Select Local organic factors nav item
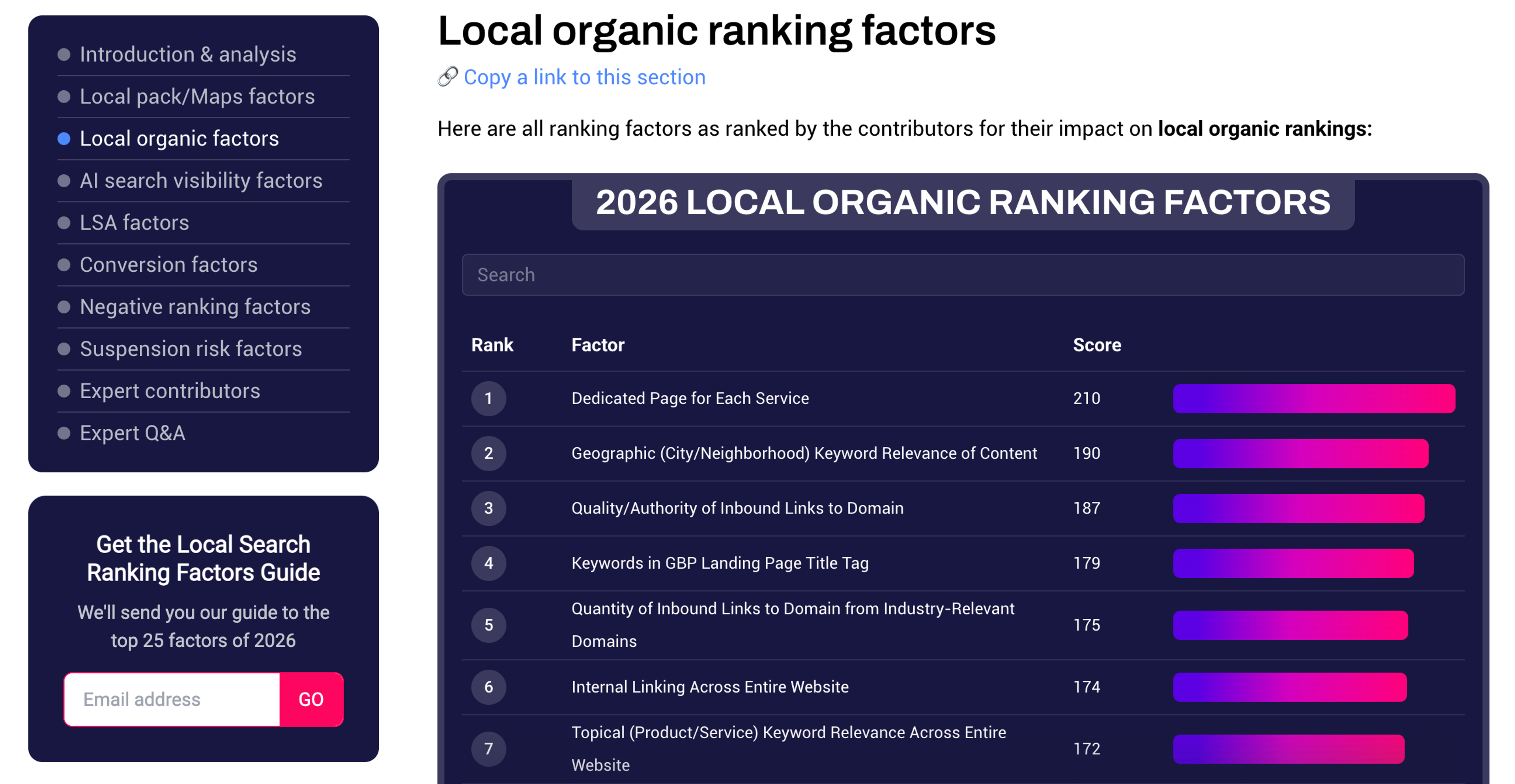The width and height of the screenshot is (1515, 784). pos(180,139)
